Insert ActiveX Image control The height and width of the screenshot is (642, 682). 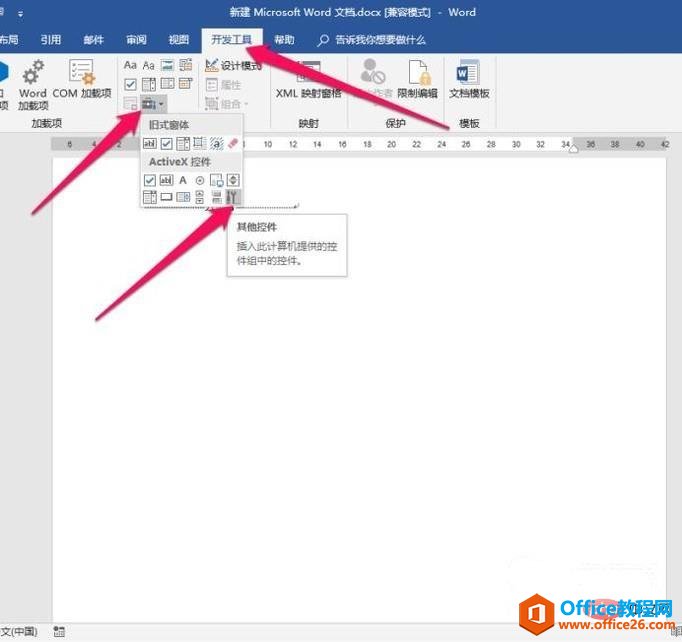coord(216,180)
